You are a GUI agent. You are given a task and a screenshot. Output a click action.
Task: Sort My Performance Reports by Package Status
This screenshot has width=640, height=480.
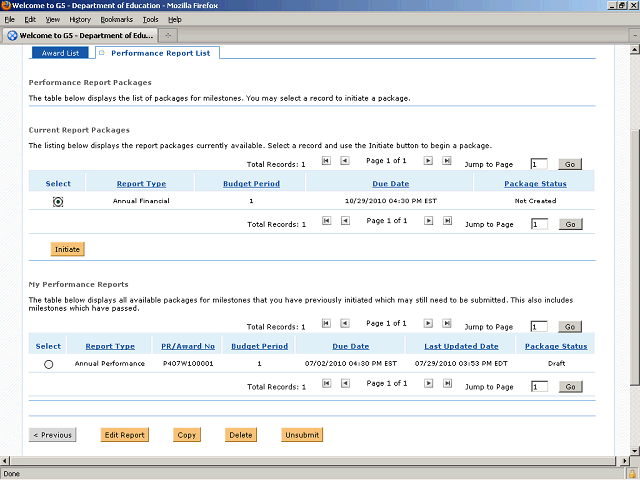tap(556, 346)
